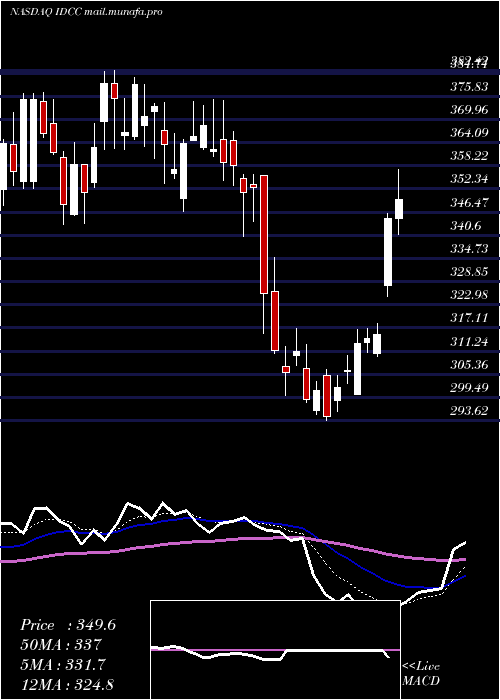This screenshot has width=500, height=700.
Task: Click the NASDAQ IDCC chart title text
Action: tap(86, 12)
